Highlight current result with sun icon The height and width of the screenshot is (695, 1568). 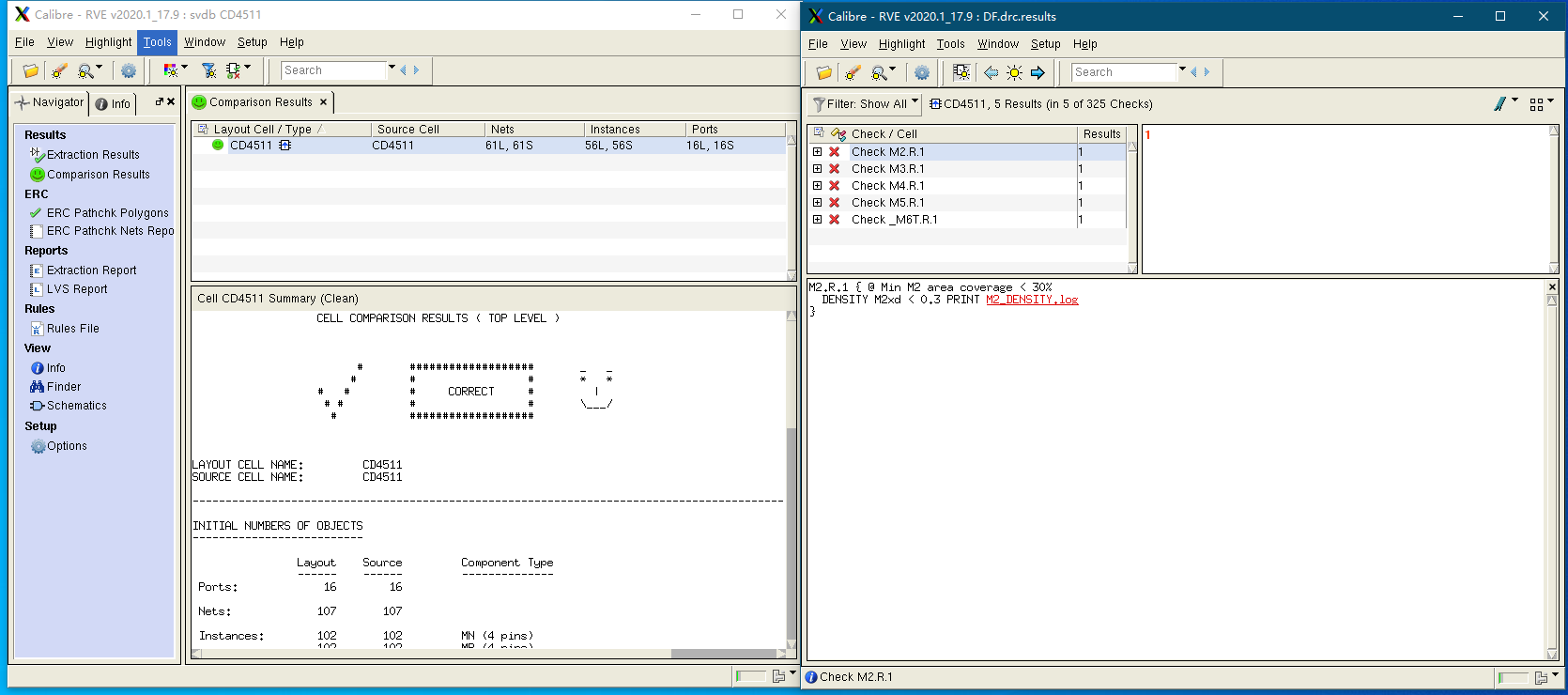1014,72
